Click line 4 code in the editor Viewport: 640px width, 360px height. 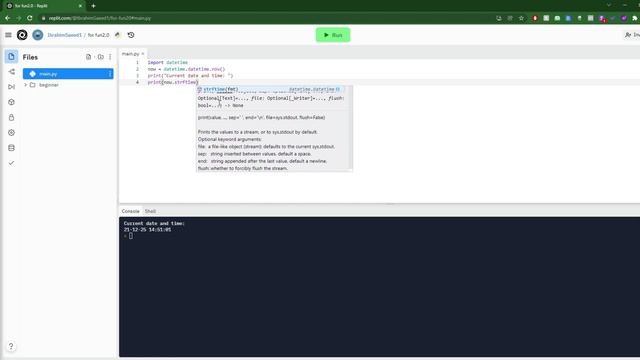click(x=173, y=82)
